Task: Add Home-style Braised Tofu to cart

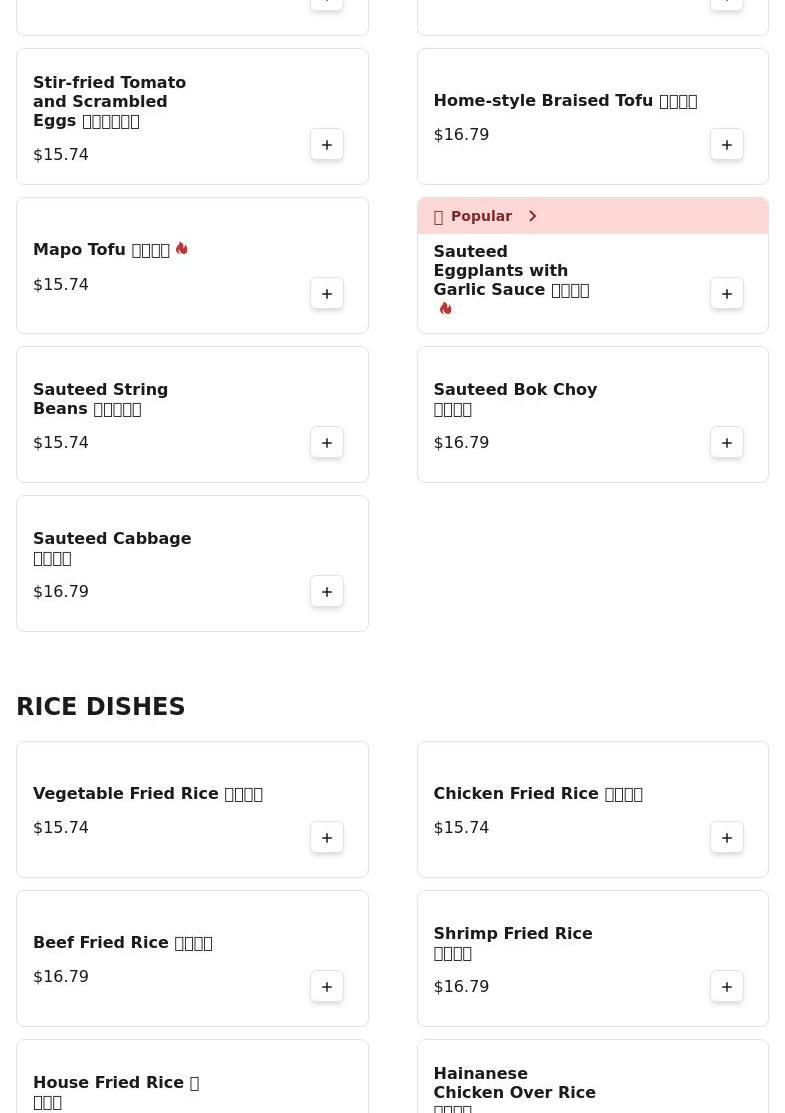Action: coord(727,145)
